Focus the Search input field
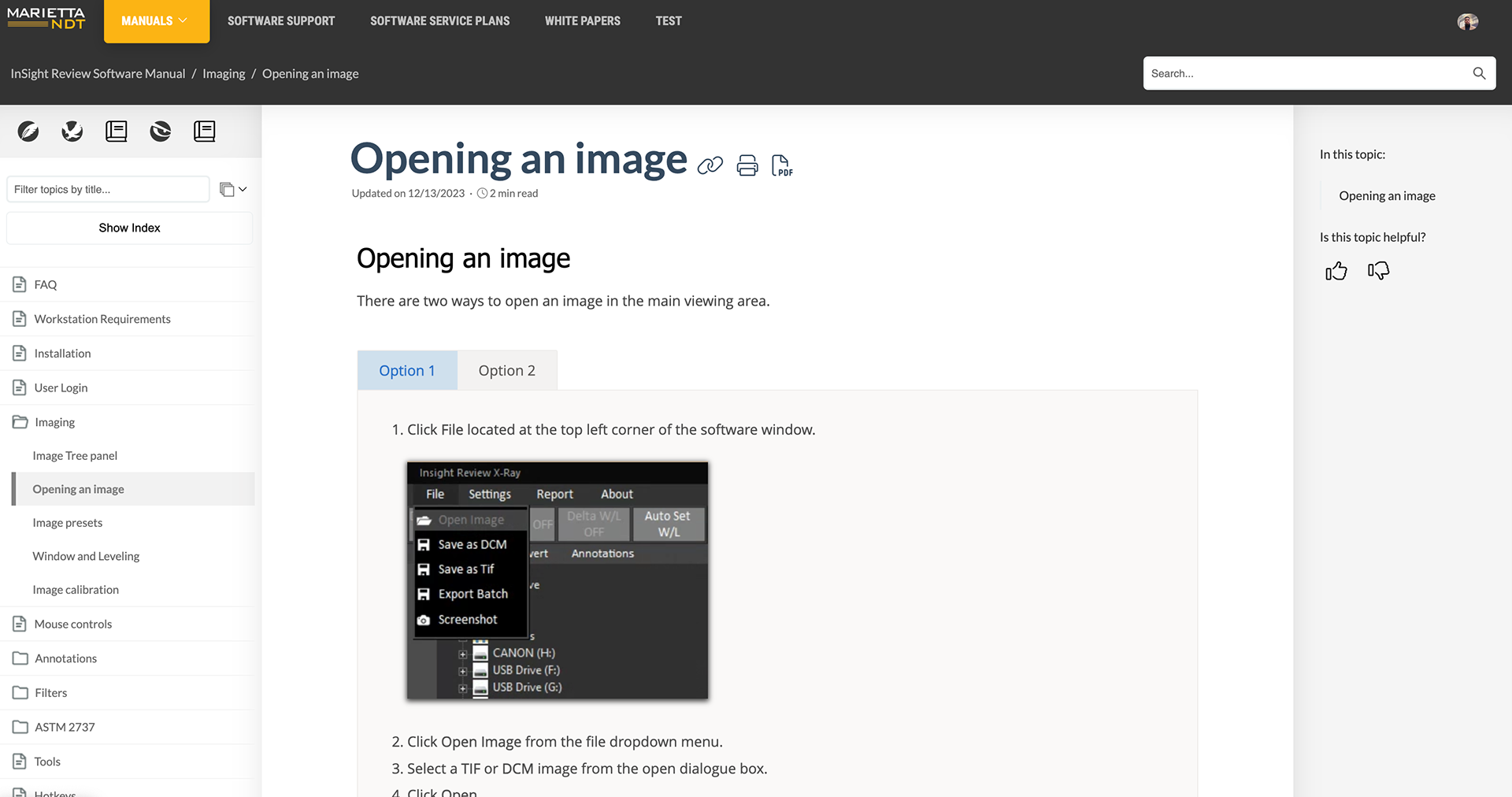Viewport: 1512px width, 797px height. pyautogui.click(x=1307, y=73)
